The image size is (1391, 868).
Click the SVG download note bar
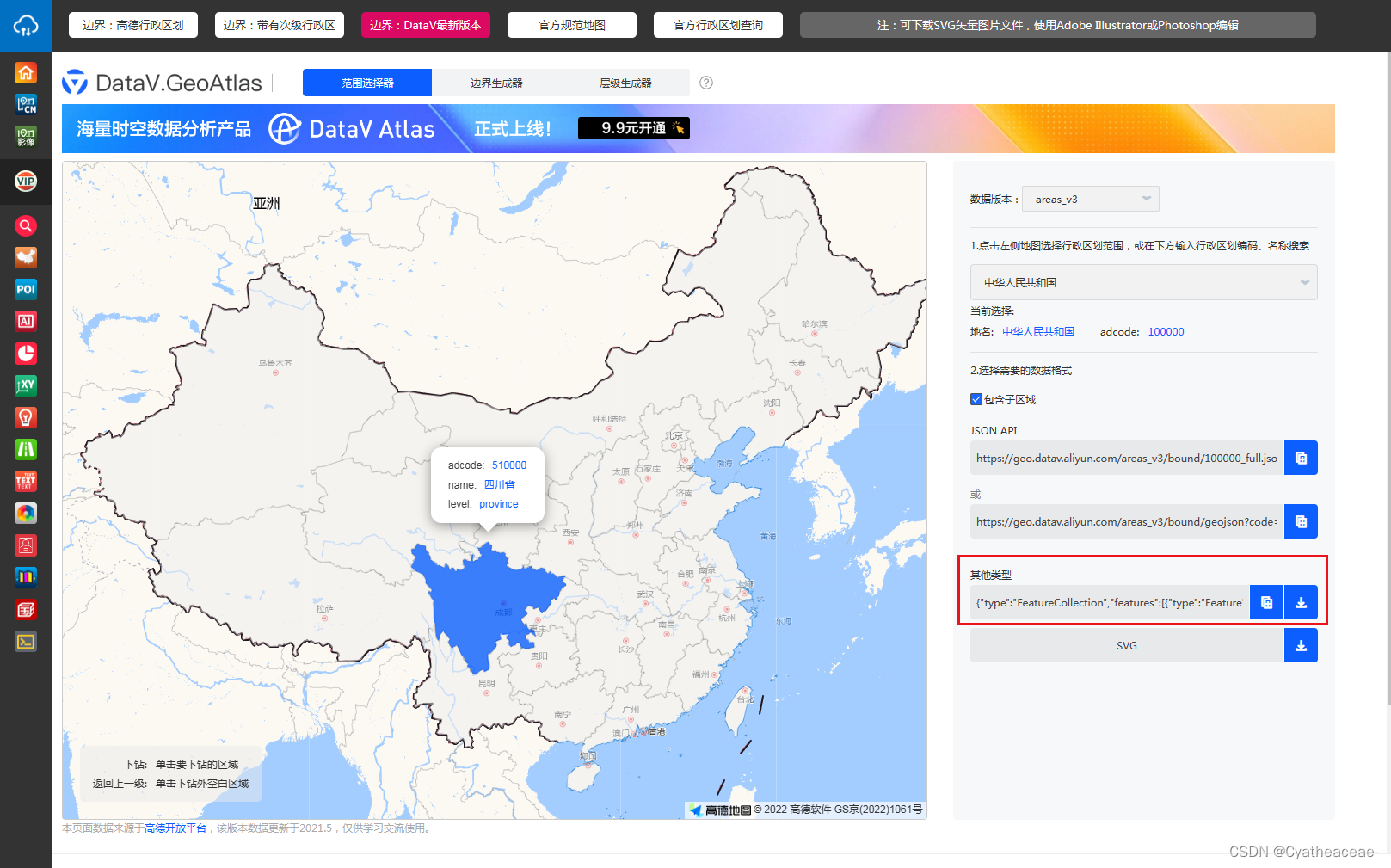click(1058, 25)
